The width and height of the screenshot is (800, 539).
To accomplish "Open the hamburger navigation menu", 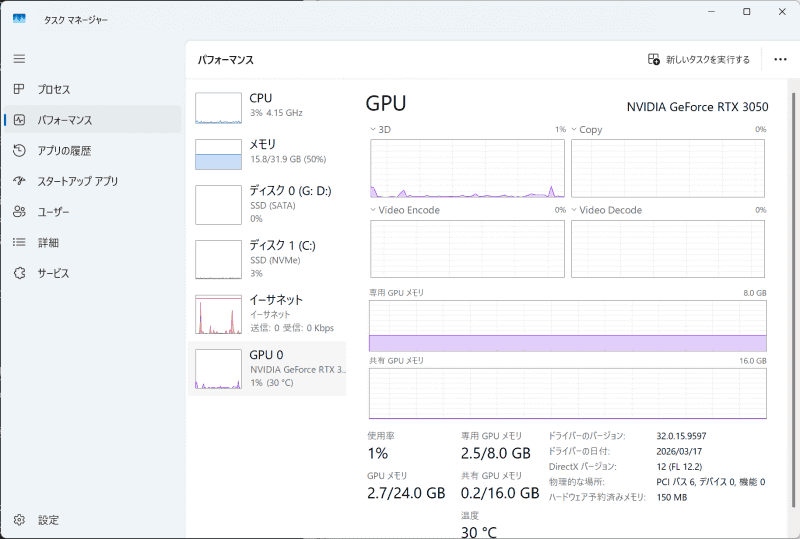I will click(x=19, y=59).
